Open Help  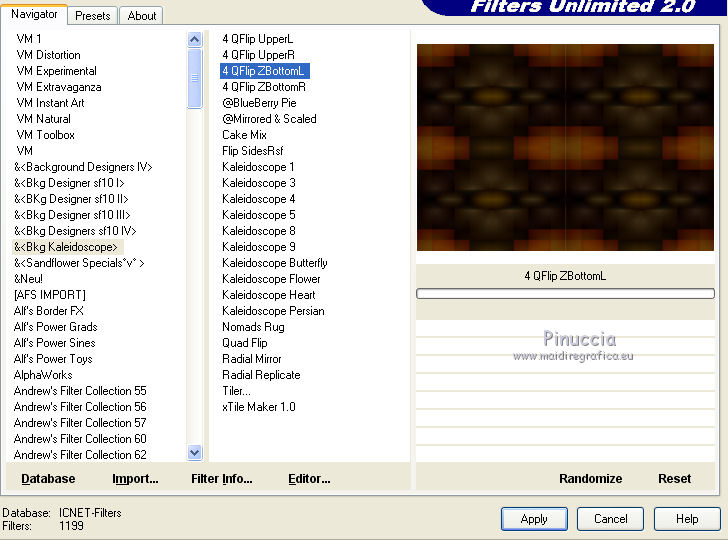click(687, 519)
